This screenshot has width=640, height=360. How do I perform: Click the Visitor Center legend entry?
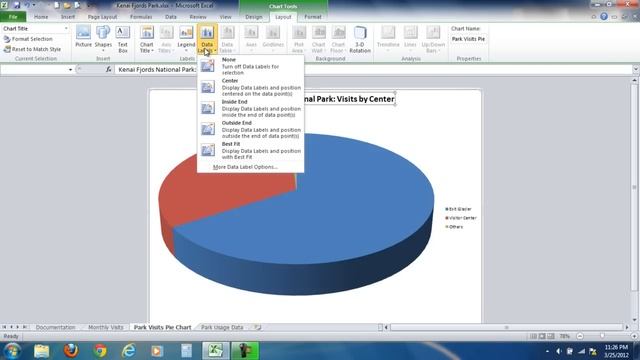[461, 218]
